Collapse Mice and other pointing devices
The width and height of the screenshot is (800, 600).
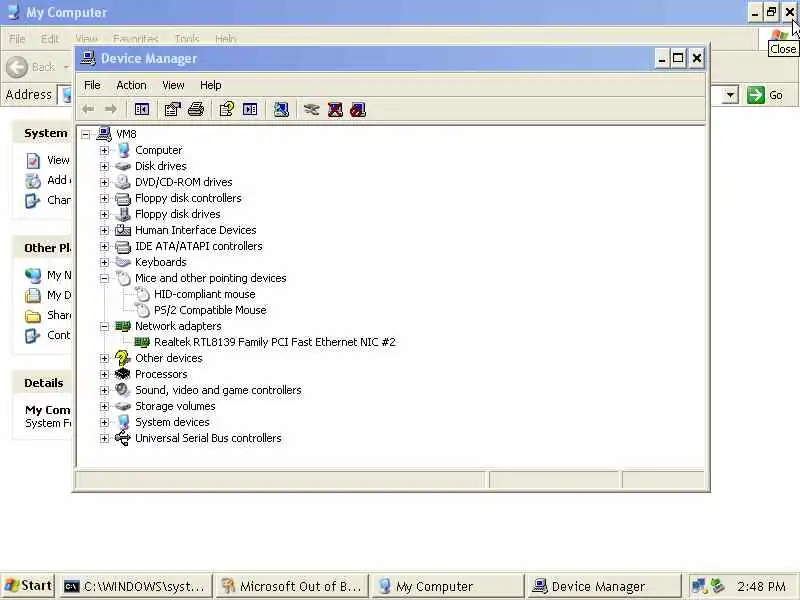coord(105,279)
